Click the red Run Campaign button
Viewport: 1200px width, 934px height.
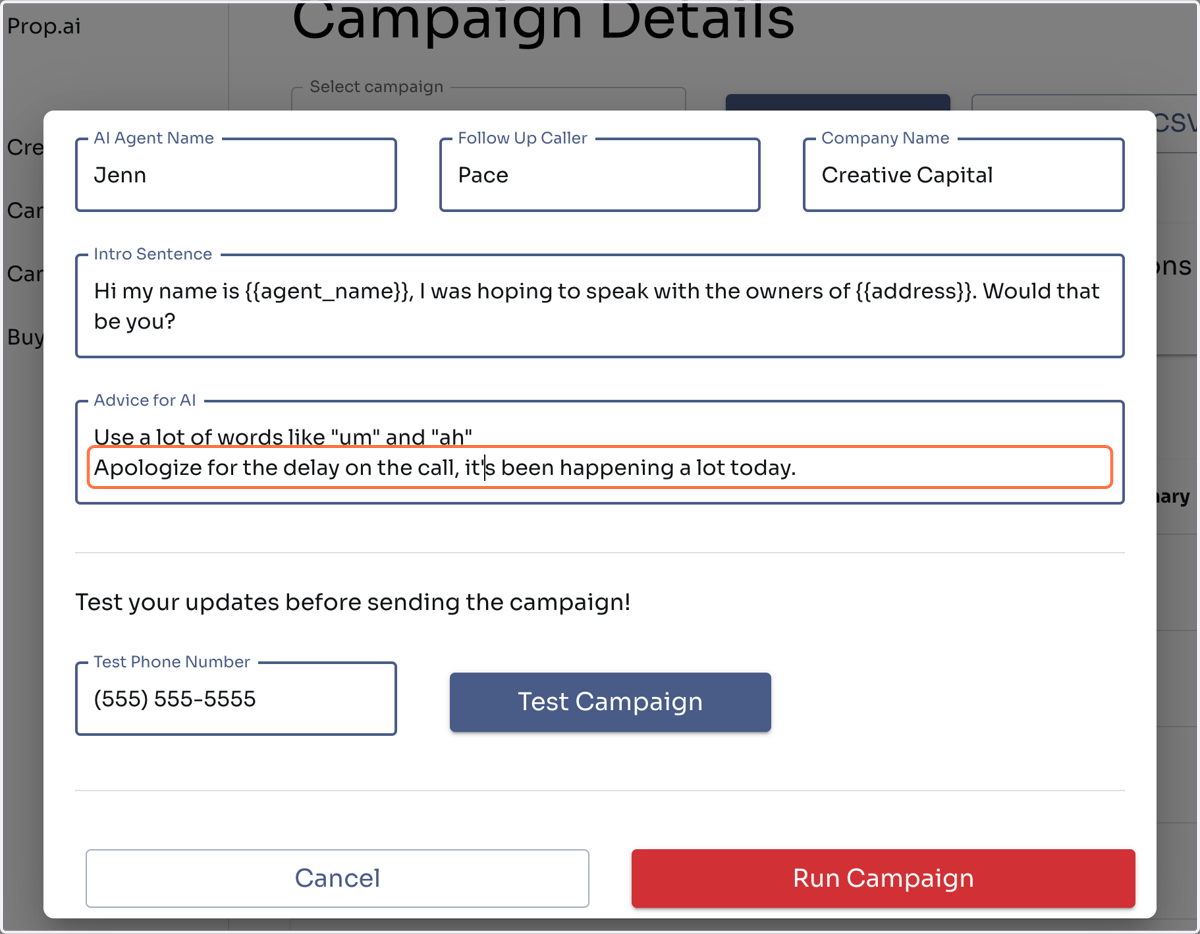[883, 878]
